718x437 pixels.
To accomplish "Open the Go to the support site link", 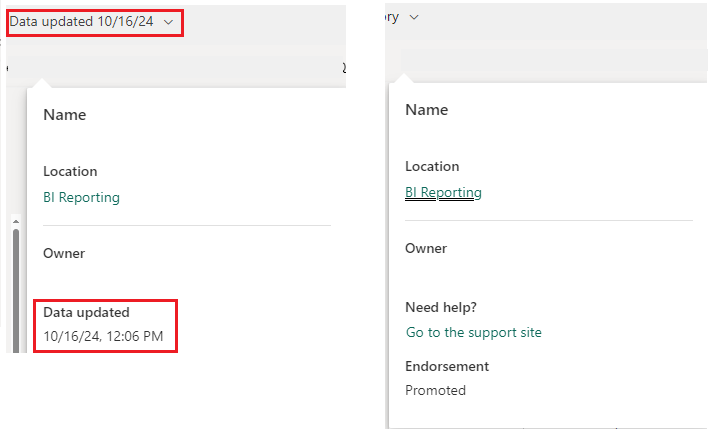I will click(473, 332).
